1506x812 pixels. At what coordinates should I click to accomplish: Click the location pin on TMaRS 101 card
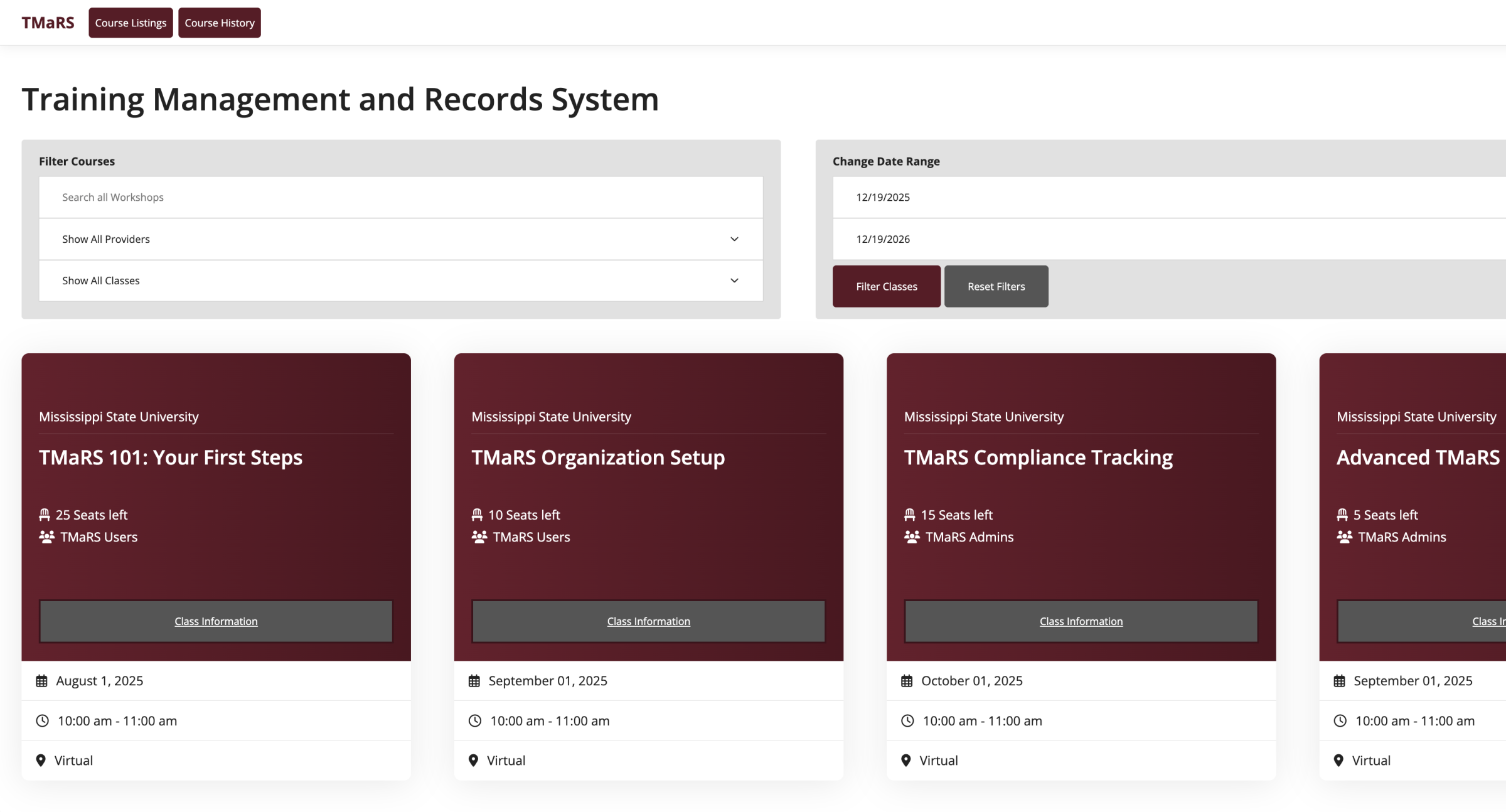(x=41, y=760)
